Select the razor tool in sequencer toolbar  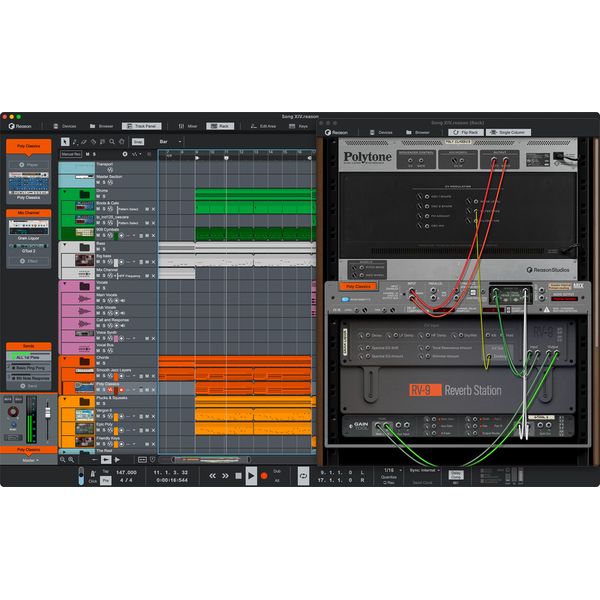tap(93, 142)
